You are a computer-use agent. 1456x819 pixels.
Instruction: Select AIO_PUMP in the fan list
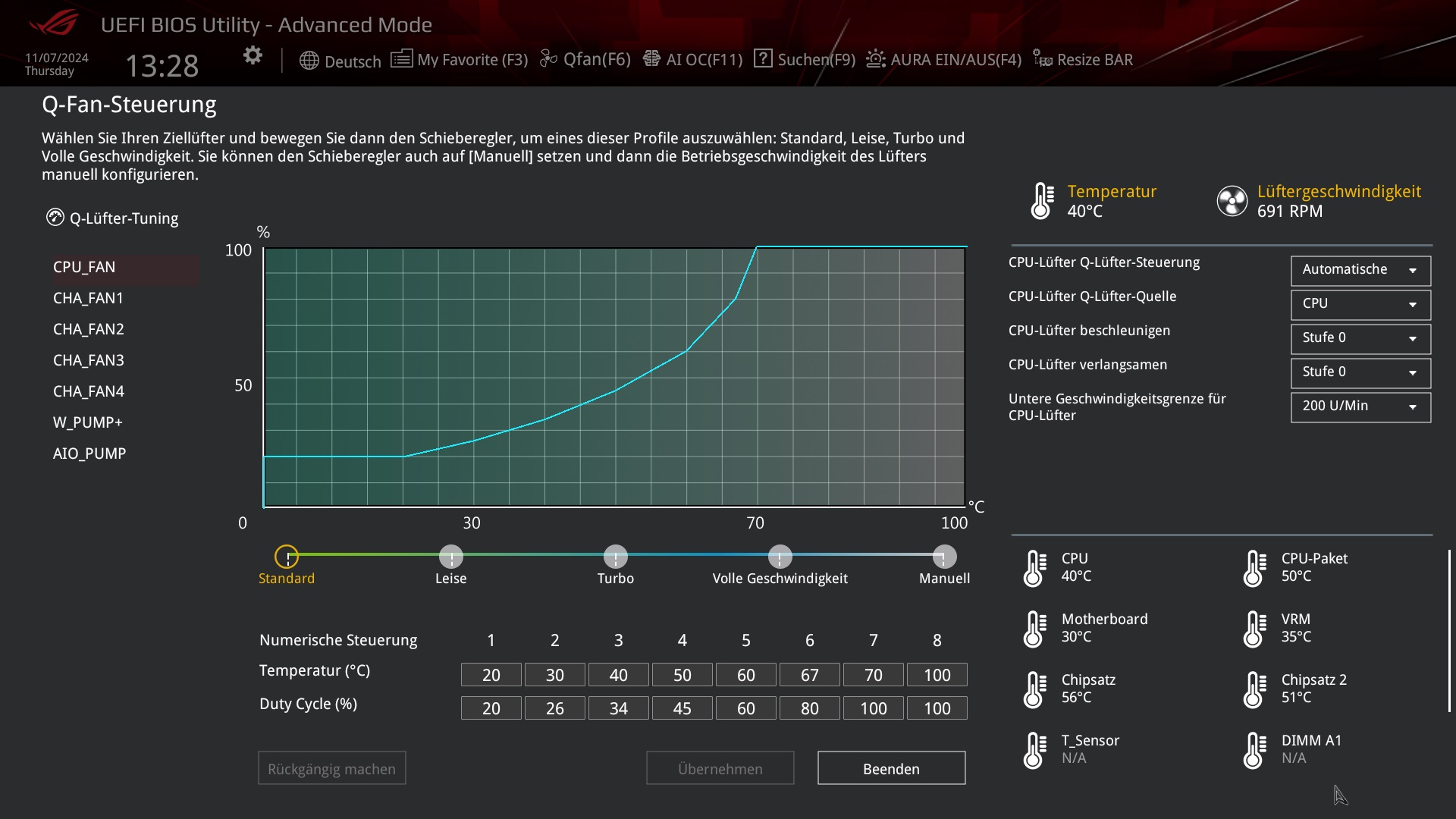click(x=89, y=453)
